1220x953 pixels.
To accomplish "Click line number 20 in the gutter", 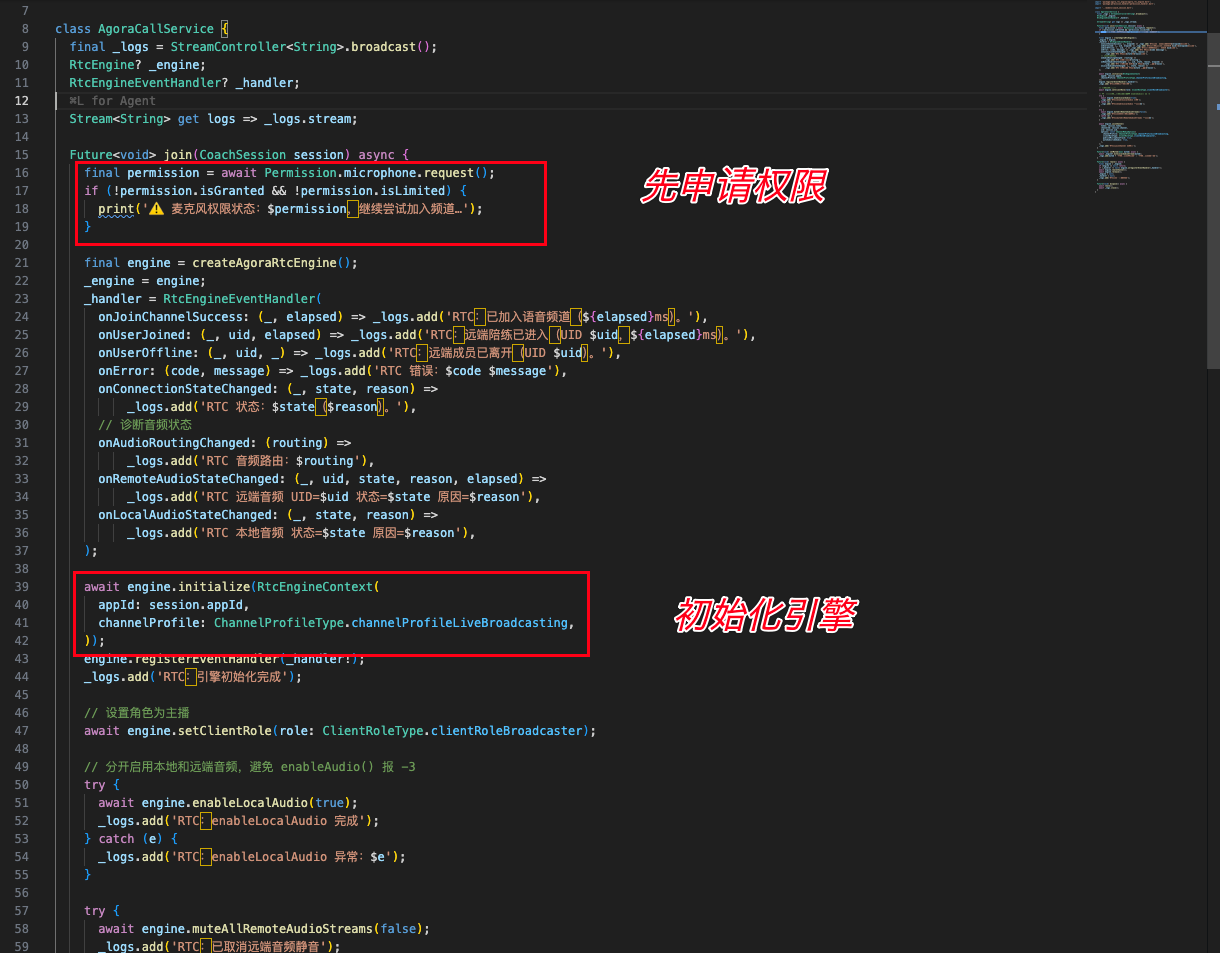I will pos(23,245).
